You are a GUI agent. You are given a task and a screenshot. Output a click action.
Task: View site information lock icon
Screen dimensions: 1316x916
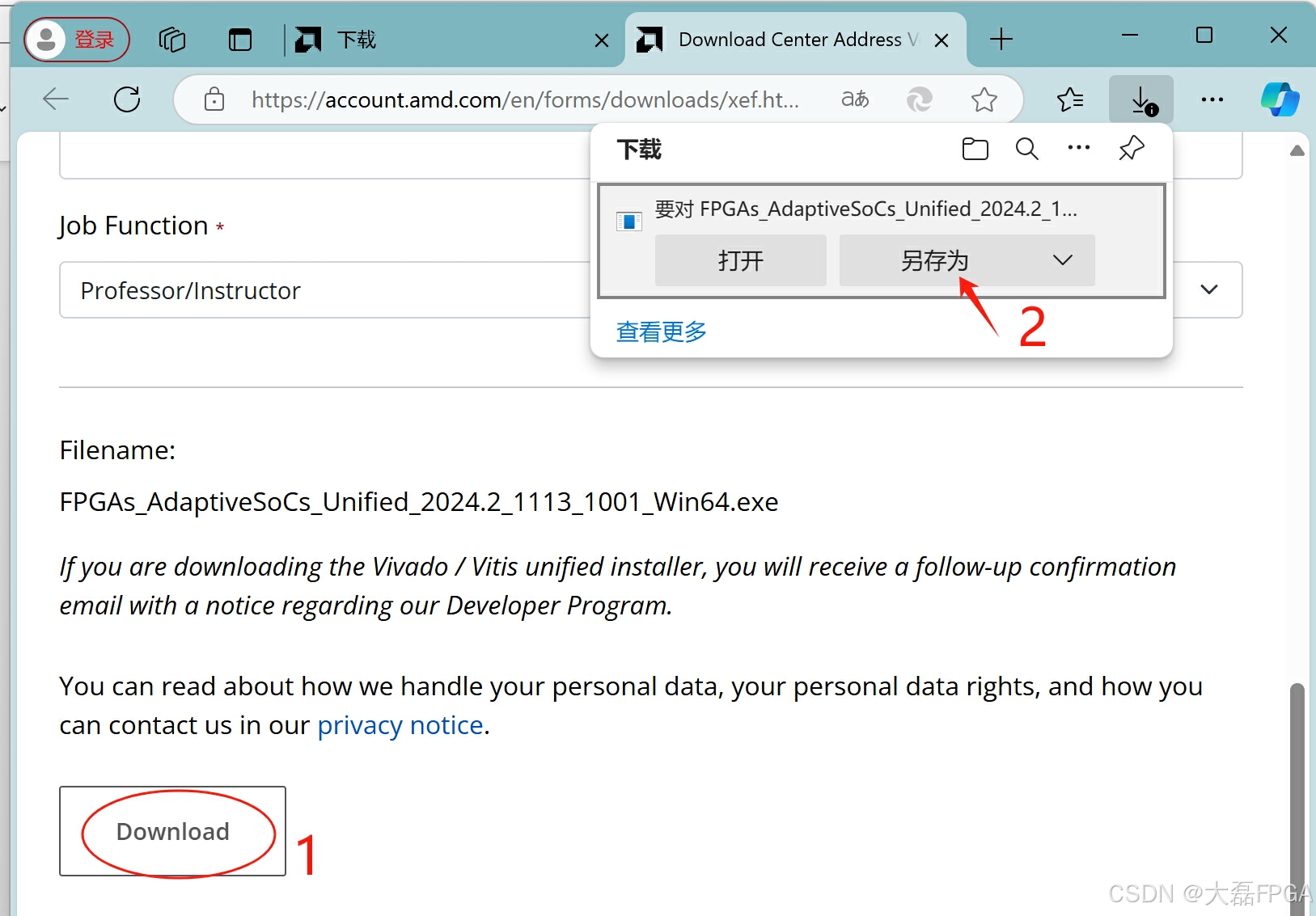point(214,99)
